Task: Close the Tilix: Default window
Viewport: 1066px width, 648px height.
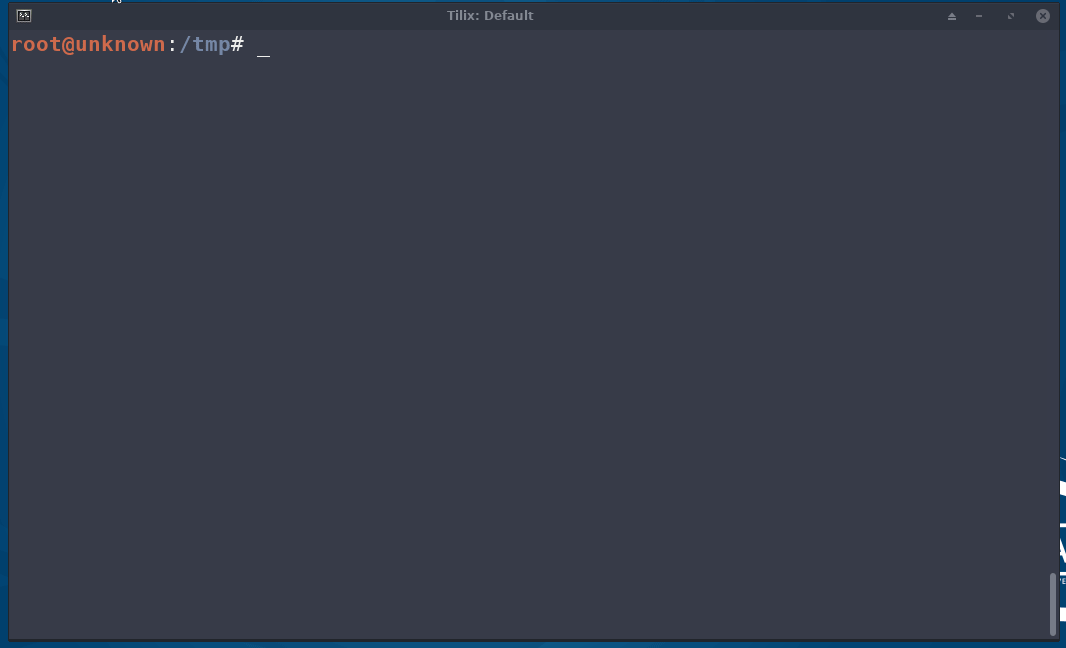Action: (1043, 16)
